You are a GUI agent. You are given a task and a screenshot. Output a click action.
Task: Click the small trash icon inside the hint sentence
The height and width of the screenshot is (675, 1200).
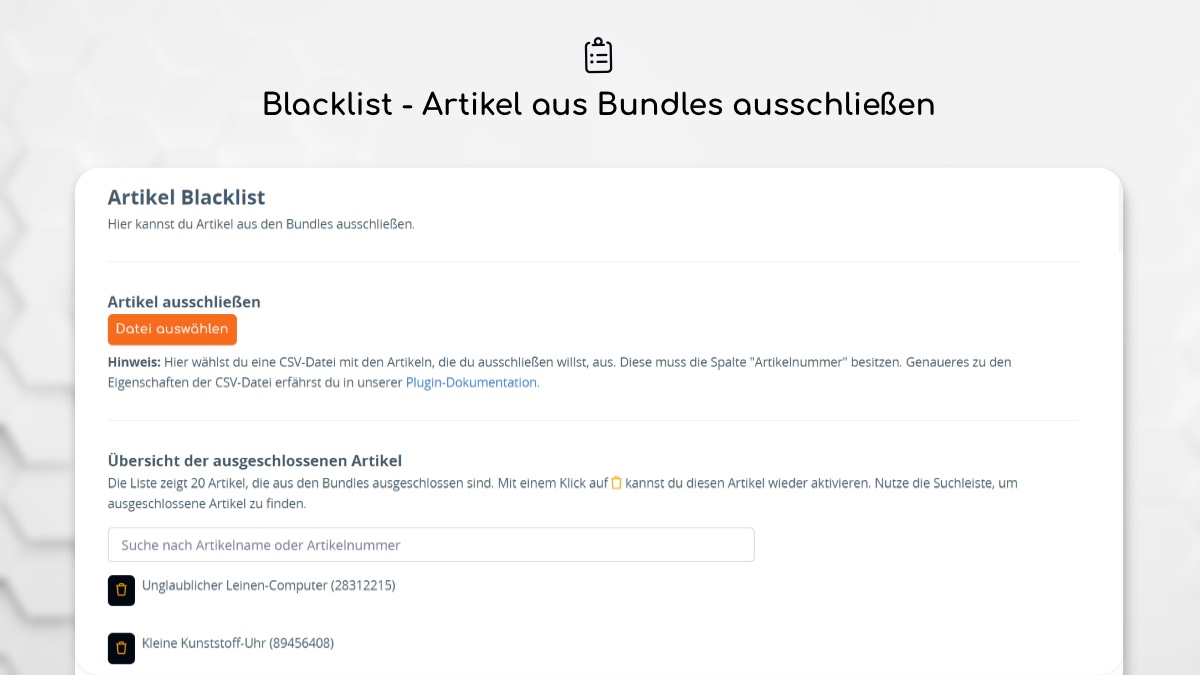(x=615, y=483)
